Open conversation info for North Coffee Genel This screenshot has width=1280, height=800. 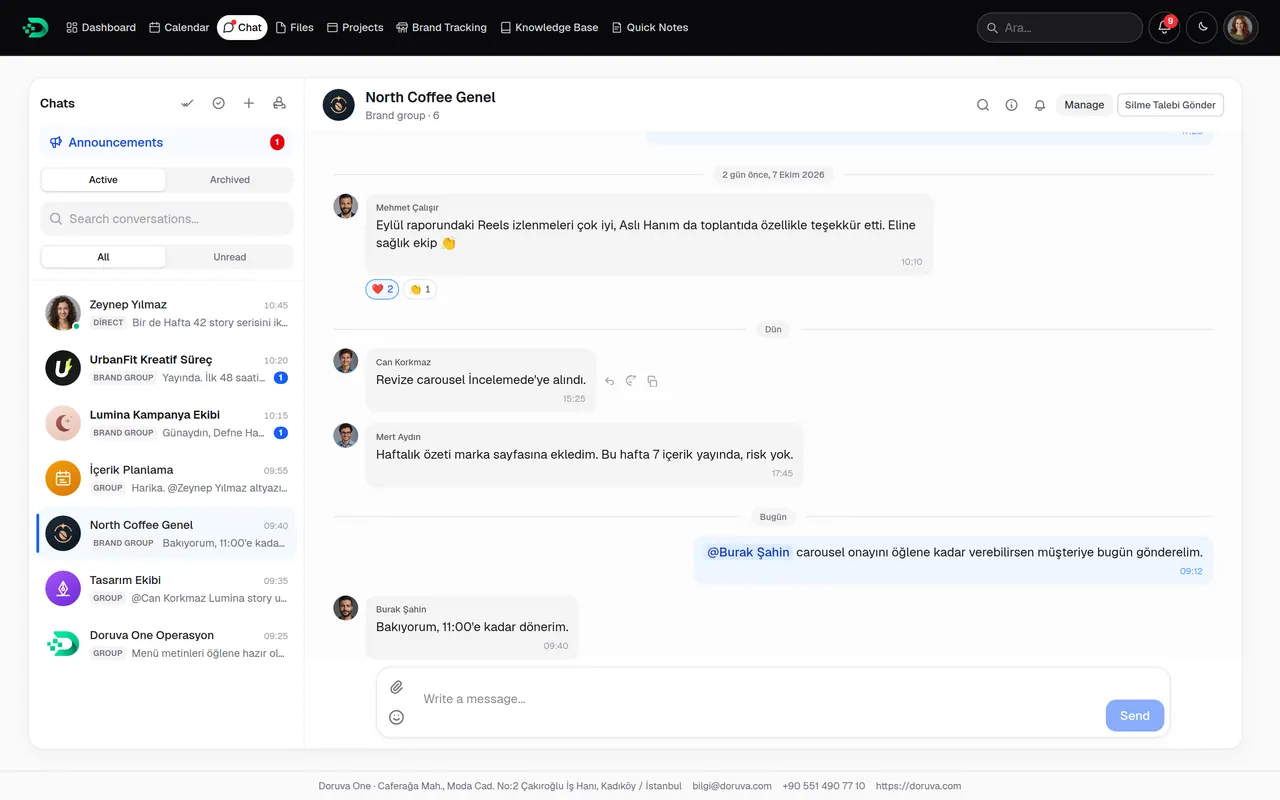coord(1011,105)
